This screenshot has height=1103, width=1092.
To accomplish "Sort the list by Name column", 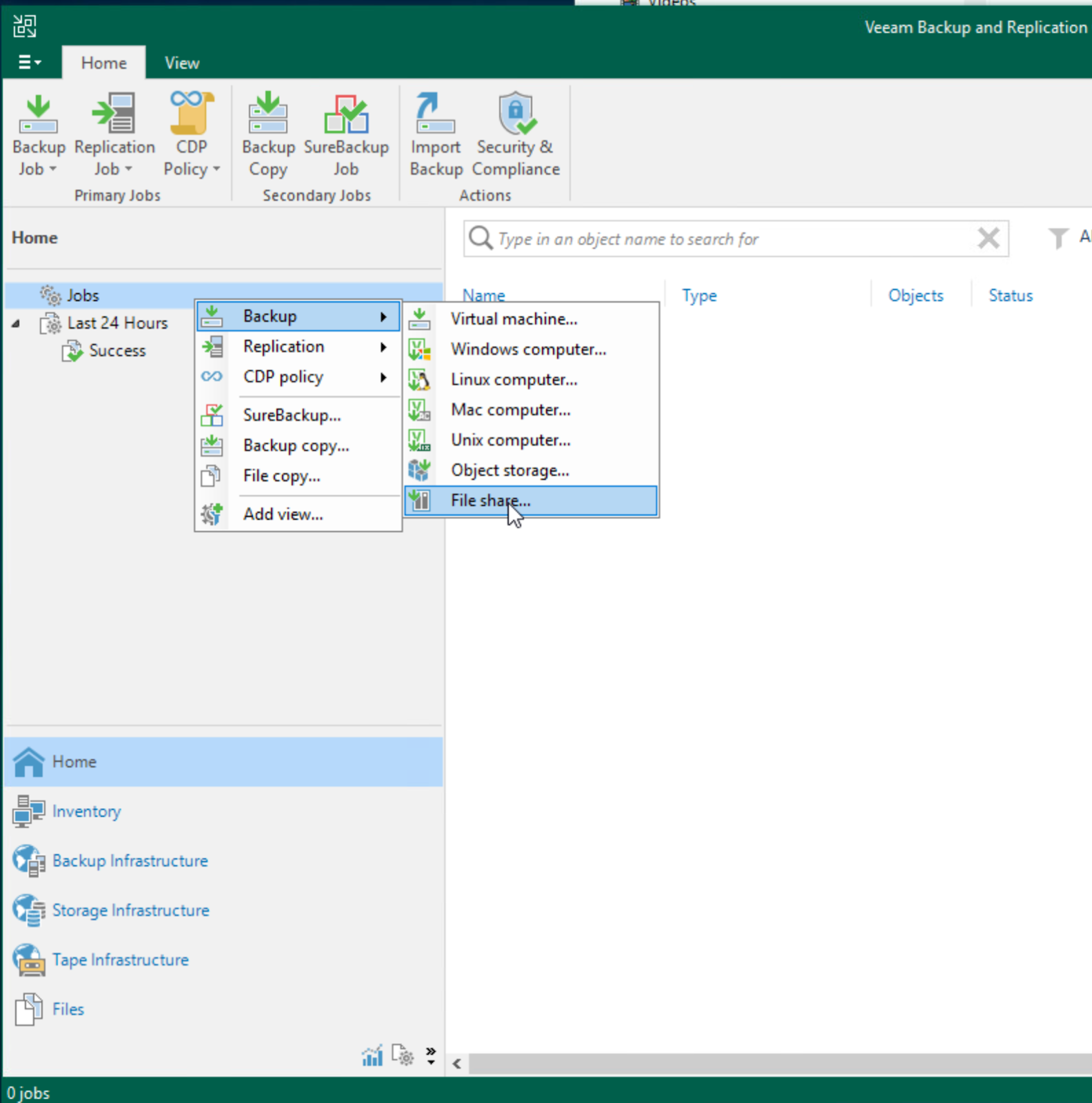I will coord(483,295).
